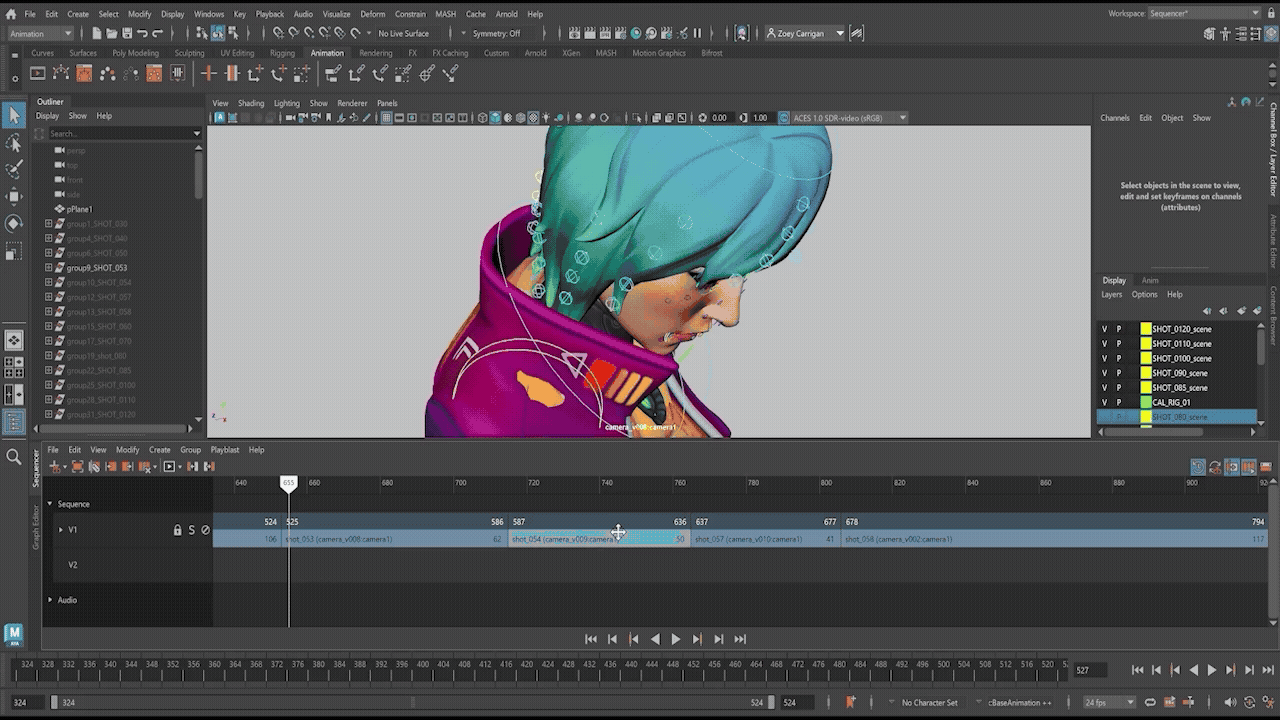Open the Playblast menu in the Sequencer

pos(225,450)
